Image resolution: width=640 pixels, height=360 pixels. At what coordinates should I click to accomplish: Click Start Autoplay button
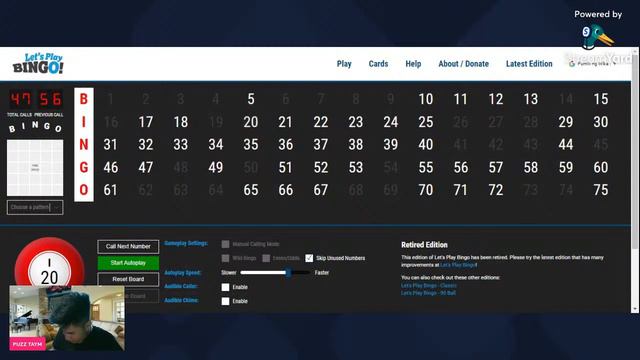click(128, 263)
